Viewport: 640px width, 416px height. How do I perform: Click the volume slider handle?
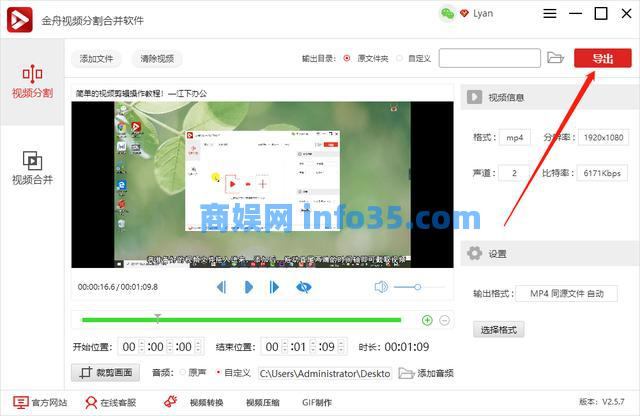(x=415, y=287)
